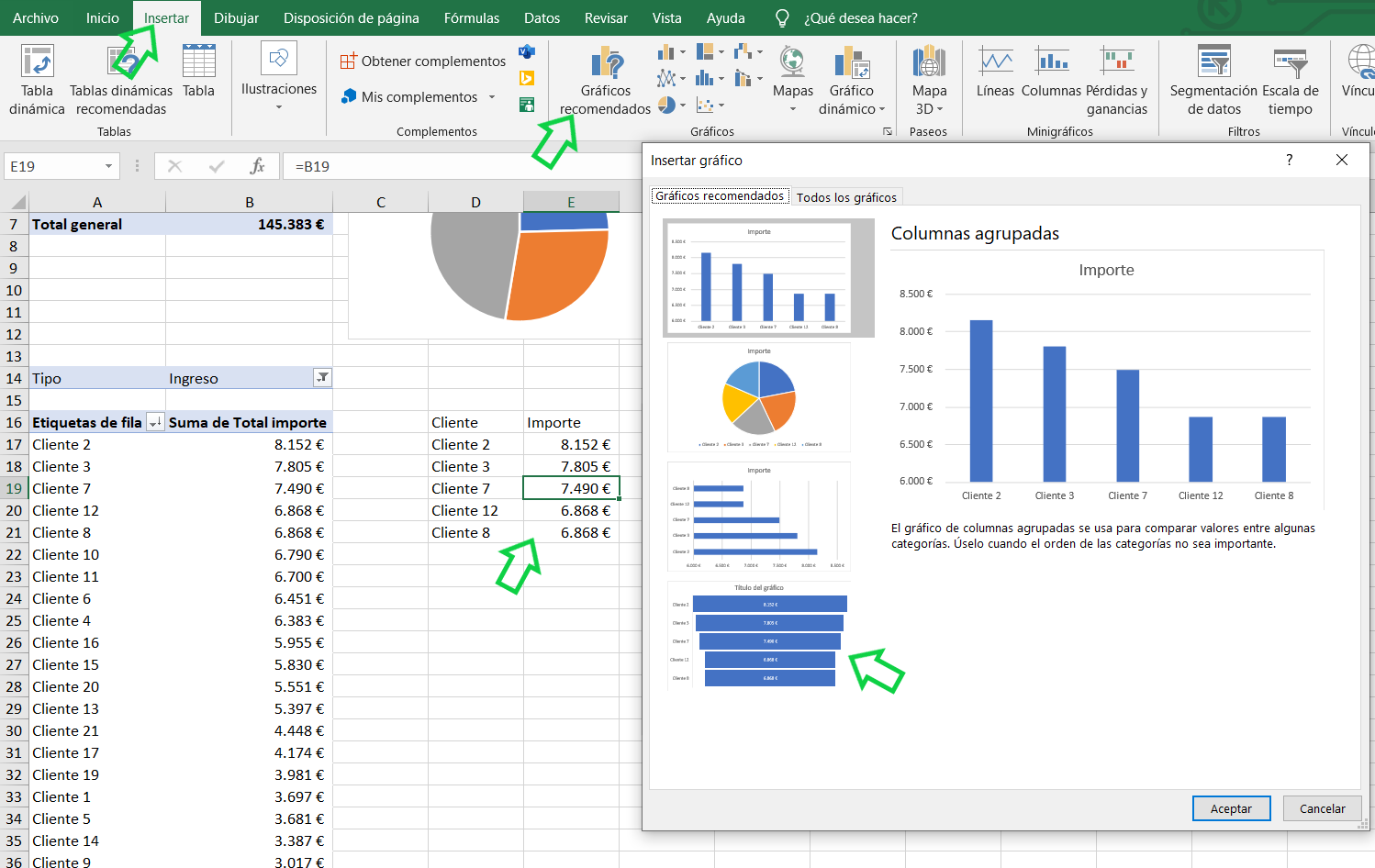Insert a line or area chart
This screenshot has height=868, width=1375.
click(672, 78)
